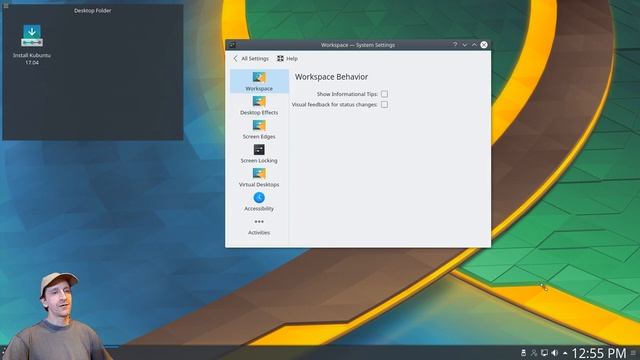The image size is (640, 360).
Task: Click the System Settings window menu icon
Action: (232, 45)
